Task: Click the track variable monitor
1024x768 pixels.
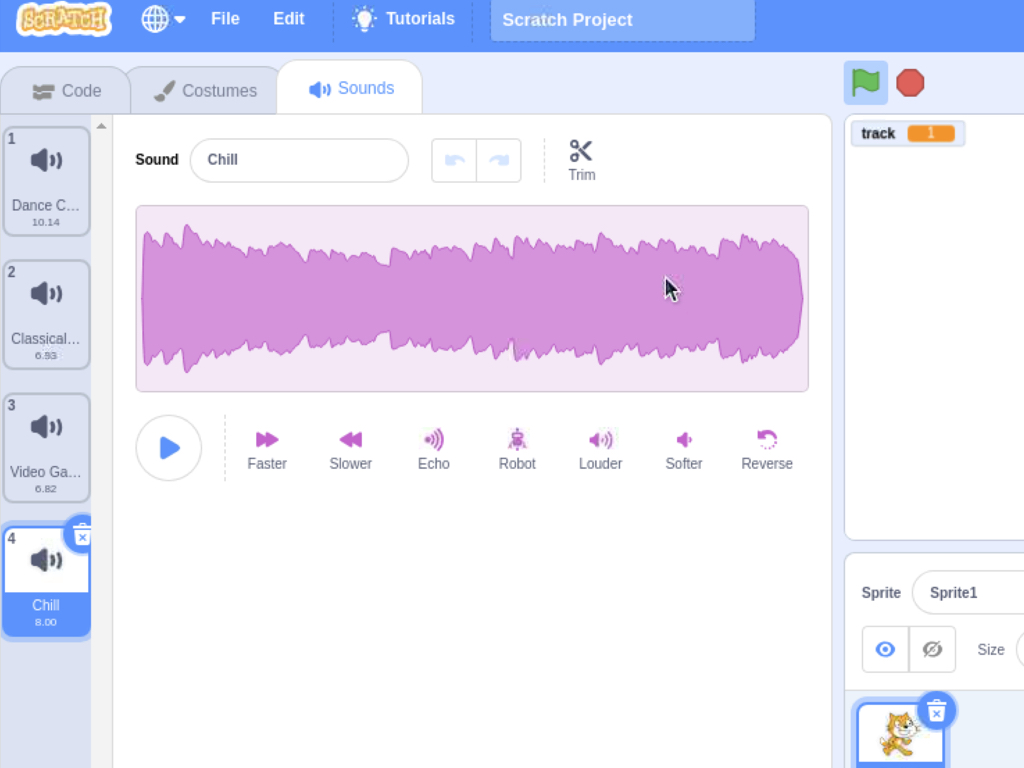Action: [908, 133]
